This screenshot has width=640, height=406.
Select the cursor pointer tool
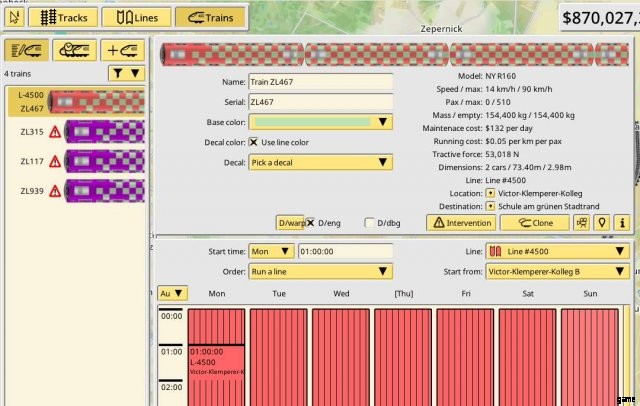tap(14, 17)
